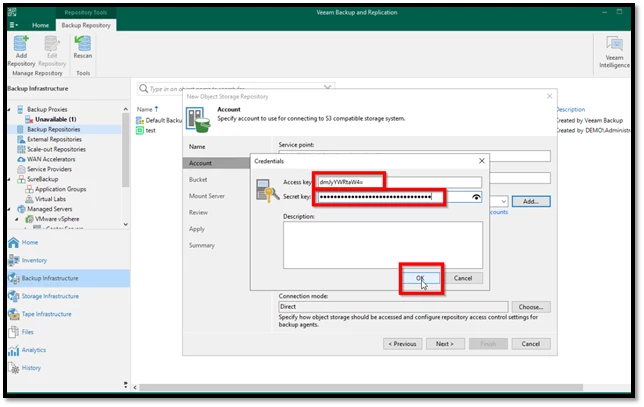This screenshot has height=407, width=644.
Task: Select Backup Proxies in the tree
Action: [47, 109]
